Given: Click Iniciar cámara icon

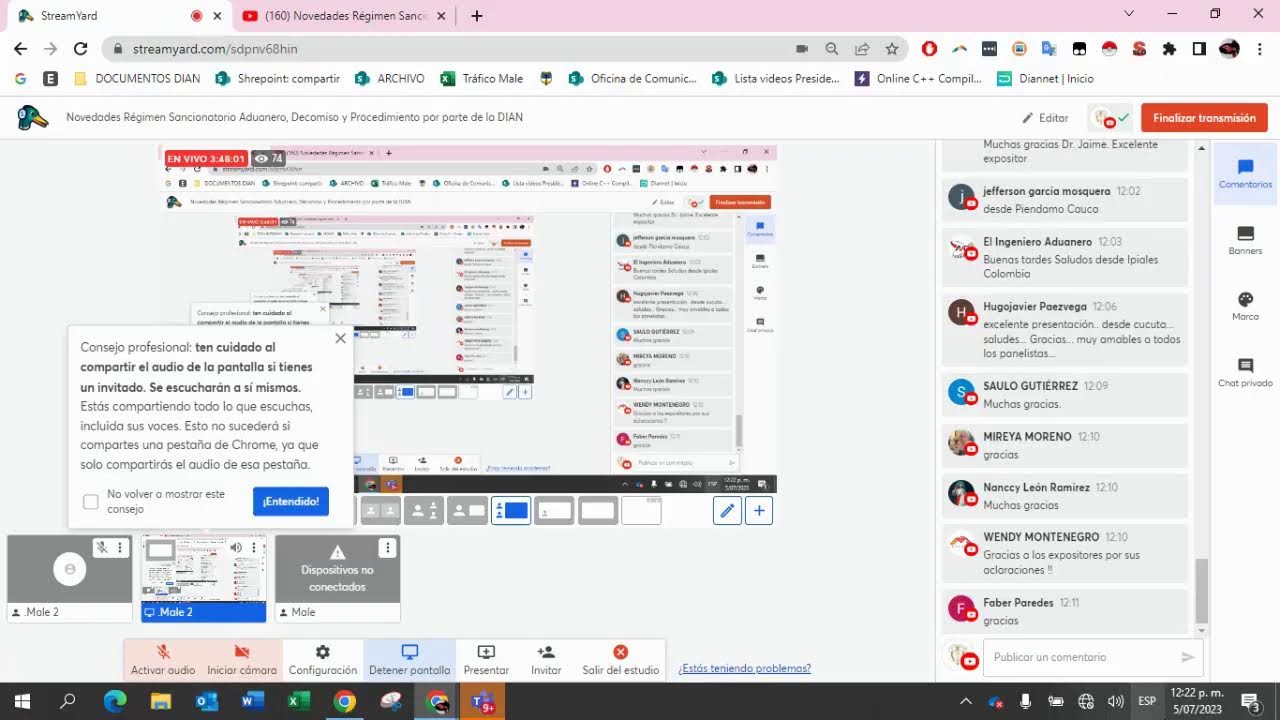Looking at the screenshot, I should (x=242, y=652).
